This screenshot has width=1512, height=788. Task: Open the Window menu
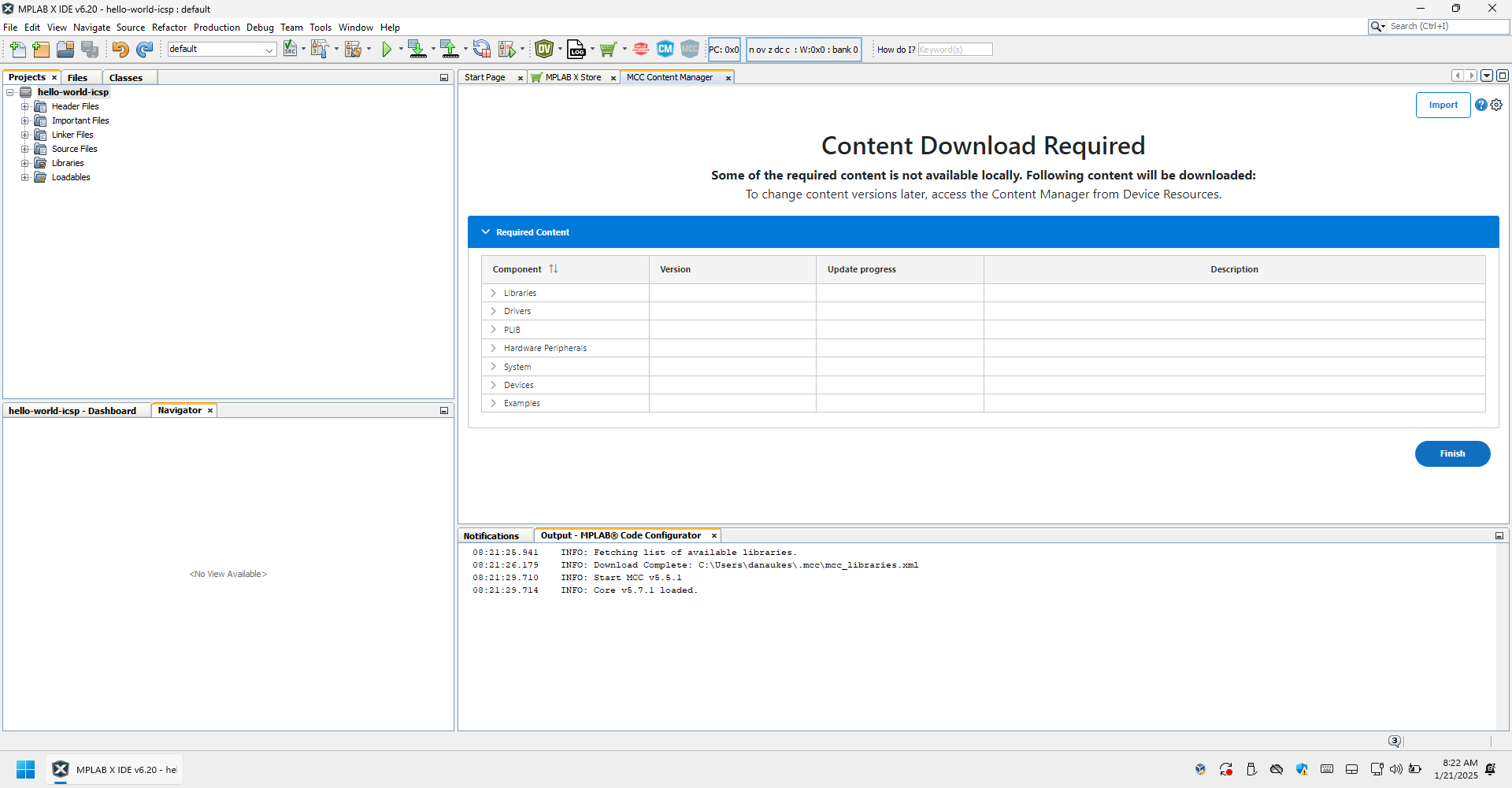[x=356, y=28]
